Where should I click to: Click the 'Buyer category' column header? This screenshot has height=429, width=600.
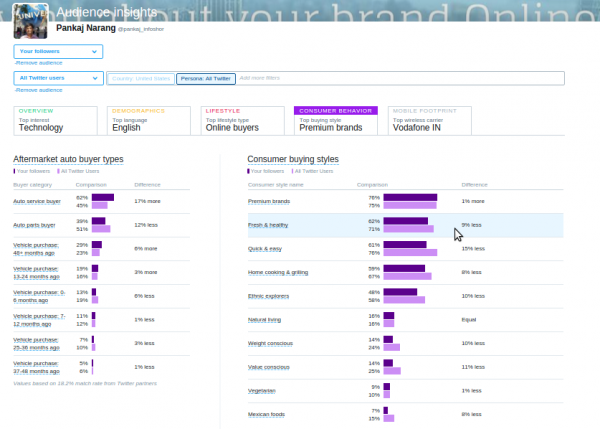pyautogui.click(x=33, y=185)
